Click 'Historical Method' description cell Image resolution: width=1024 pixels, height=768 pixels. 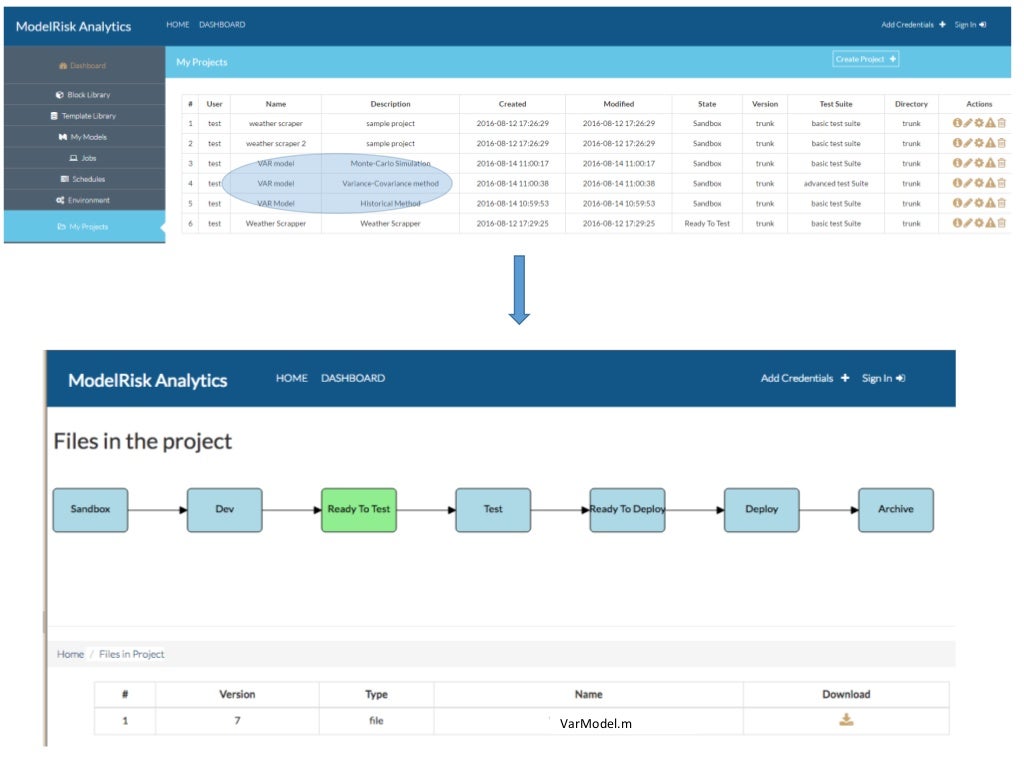[390, 203]
